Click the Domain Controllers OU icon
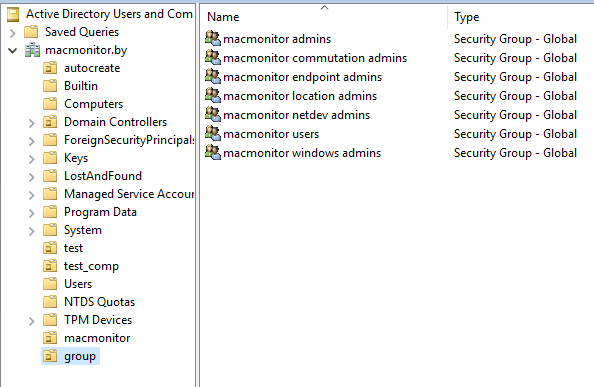 click(x=50, y=122)
